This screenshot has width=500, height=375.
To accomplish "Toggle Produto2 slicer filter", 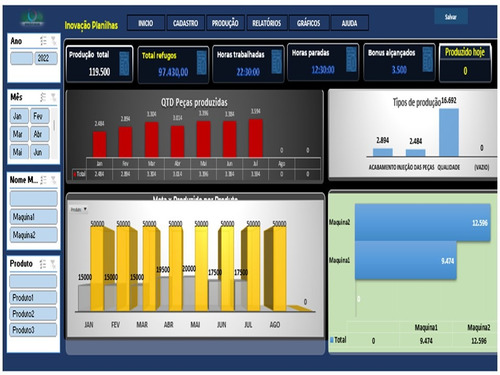I will (x=33, y=314).
